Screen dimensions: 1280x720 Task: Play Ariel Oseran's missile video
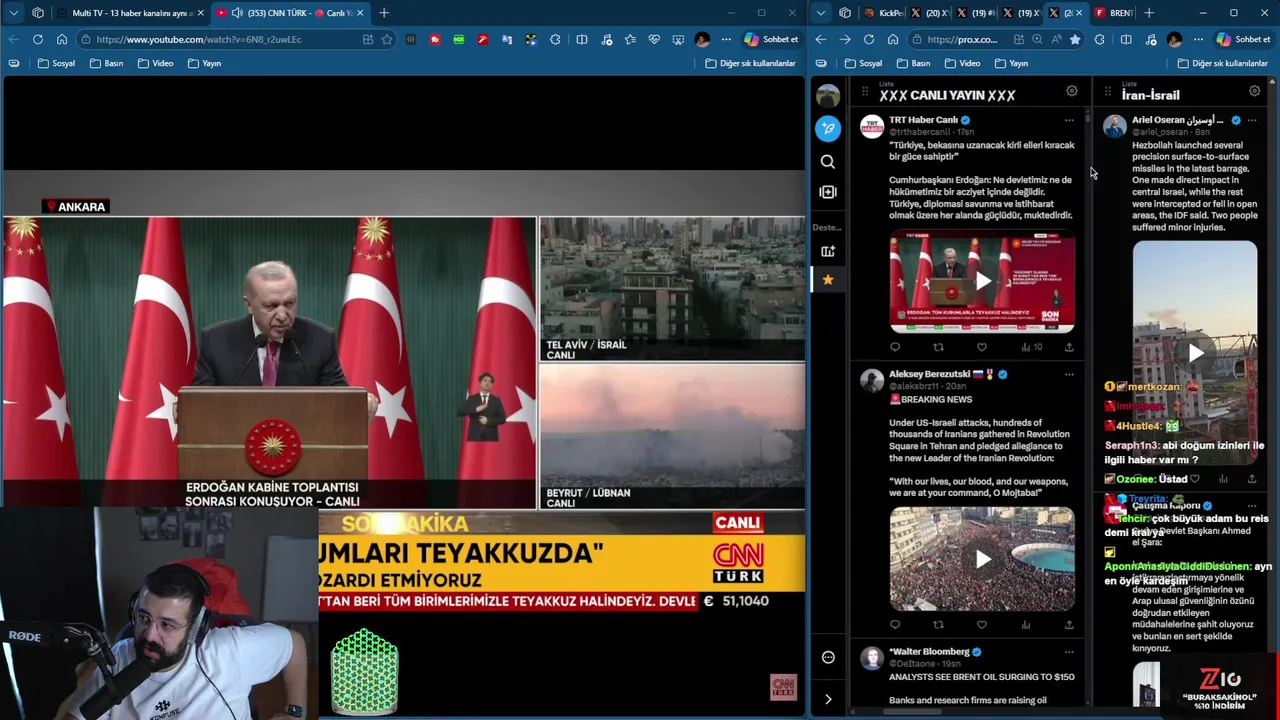tap(1195, 353)
